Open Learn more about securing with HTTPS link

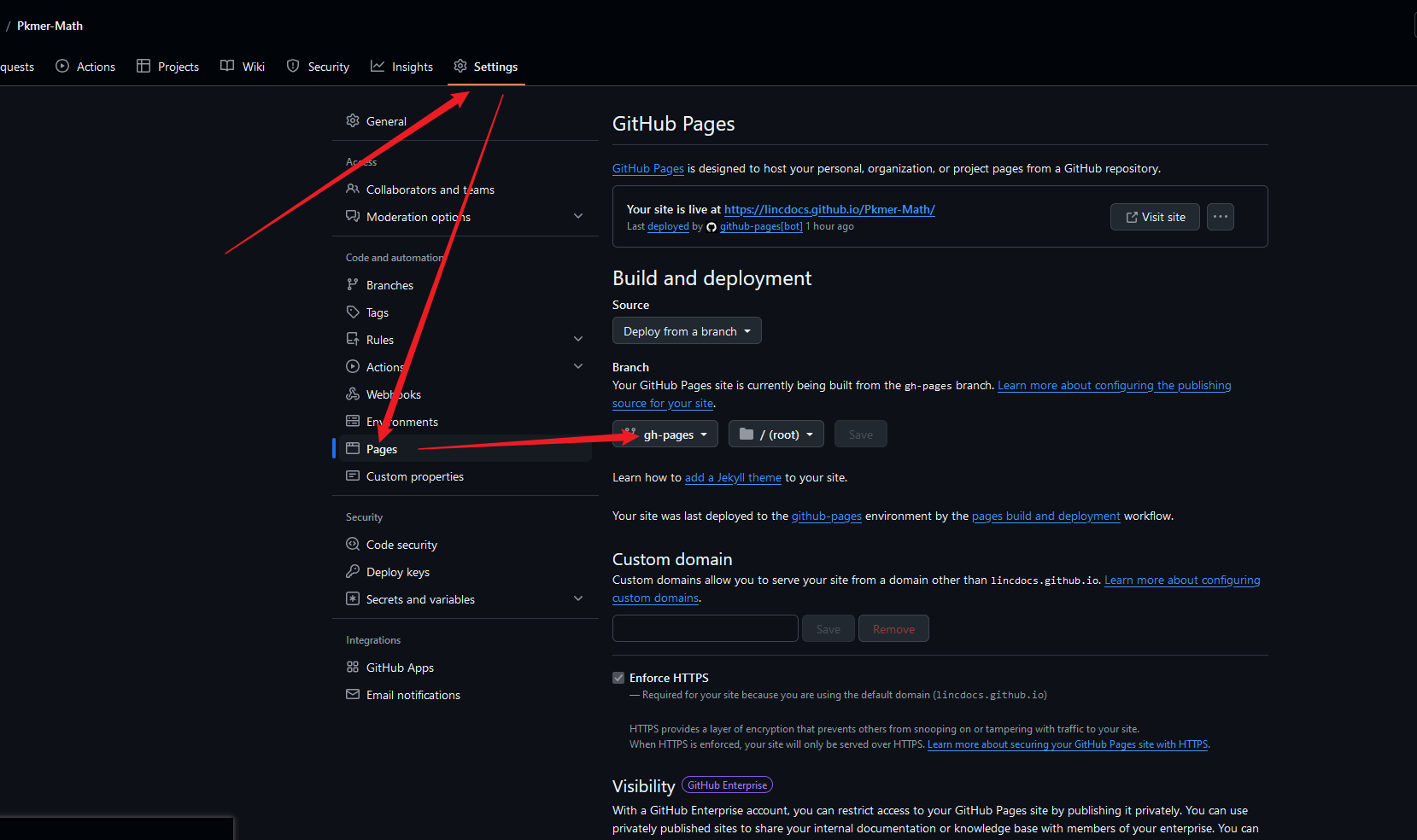[x=1068, y=744]
